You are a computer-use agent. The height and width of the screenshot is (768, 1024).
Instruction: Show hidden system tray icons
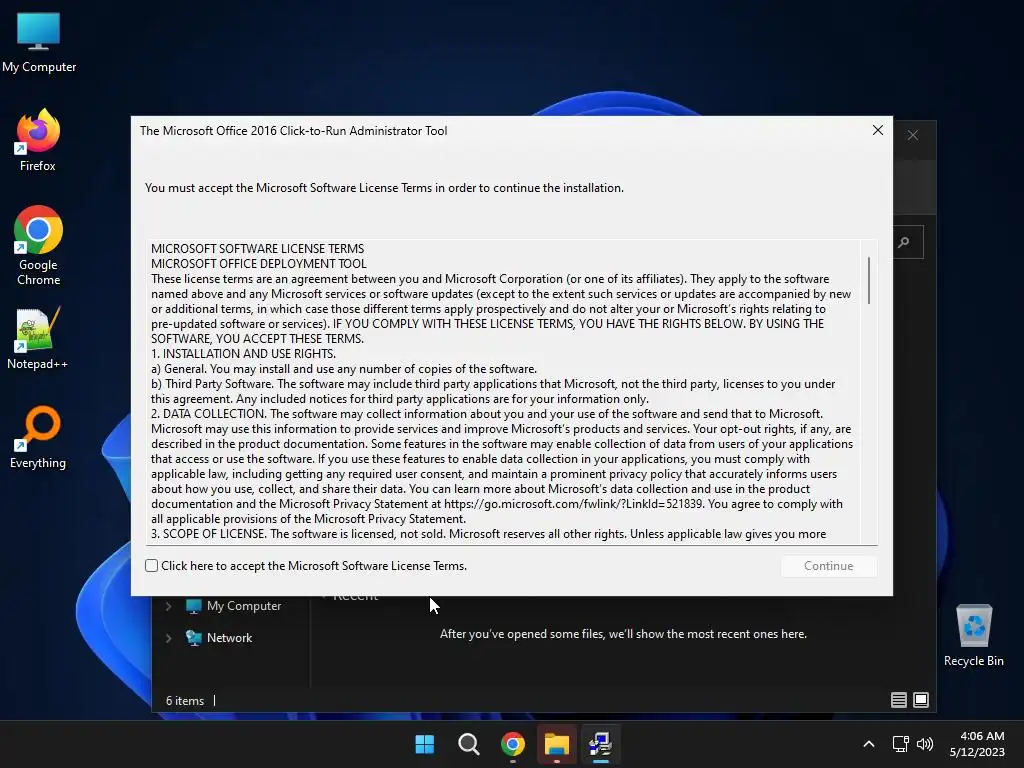869,744
